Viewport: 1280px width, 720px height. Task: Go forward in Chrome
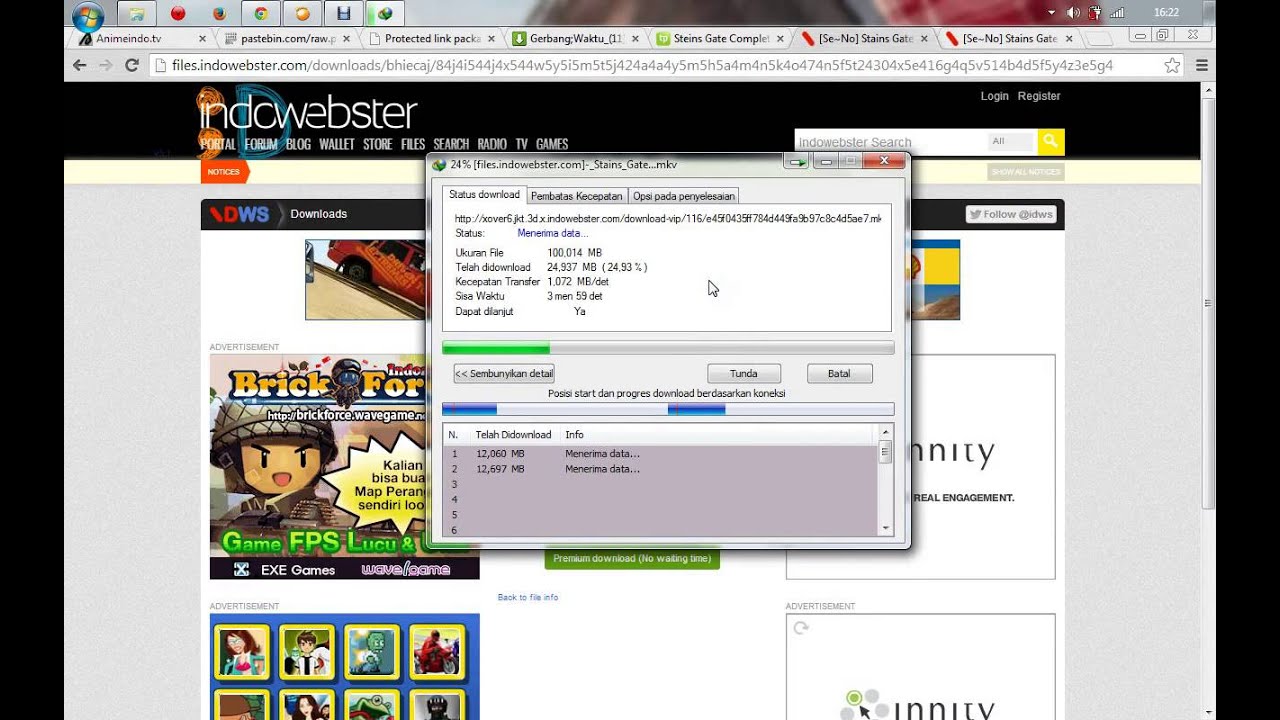point(106,65)
